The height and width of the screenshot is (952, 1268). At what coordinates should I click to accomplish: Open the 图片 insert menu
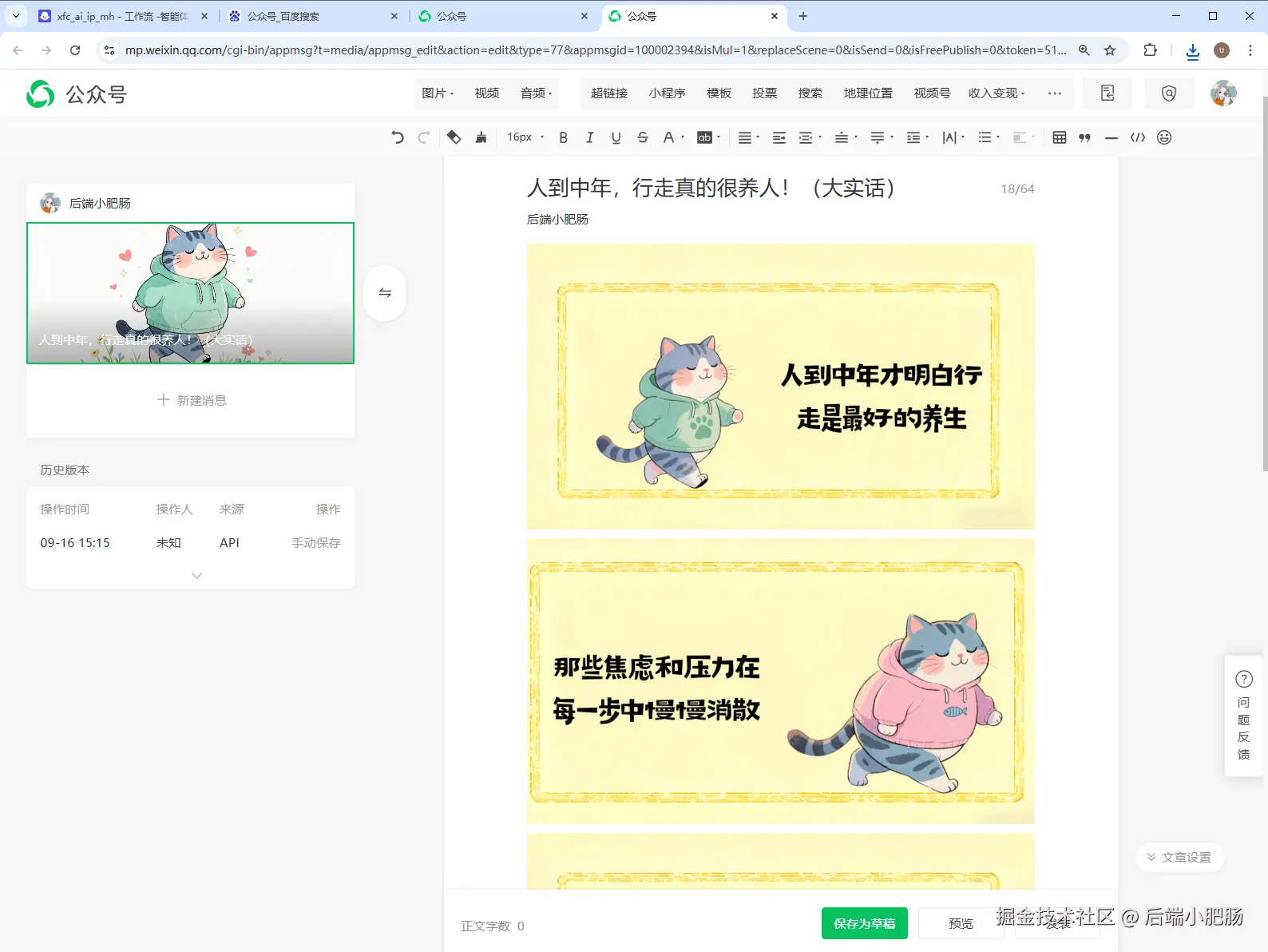(438, 93)
